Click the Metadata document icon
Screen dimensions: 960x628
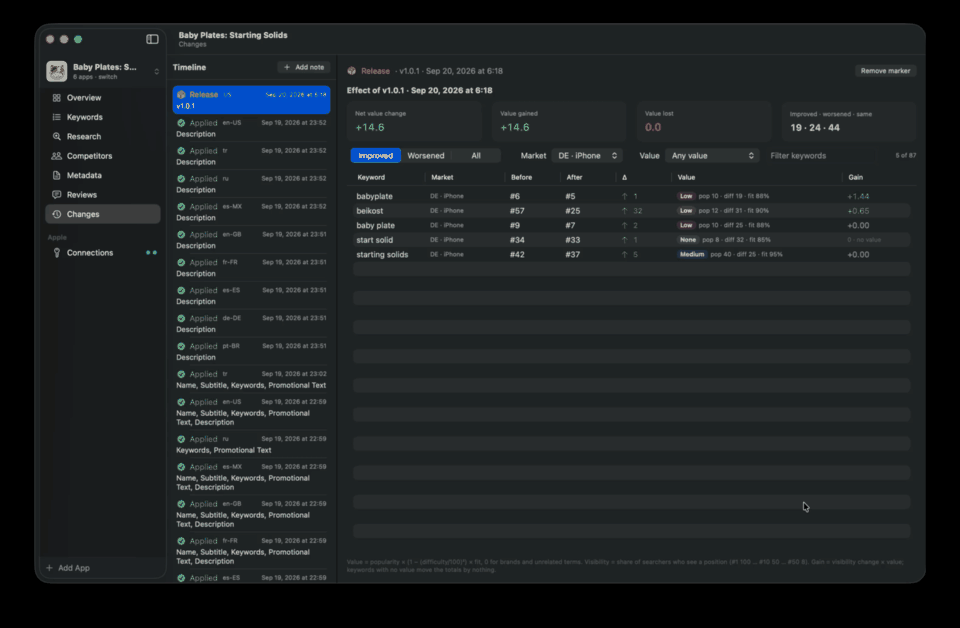tap(56, 175)
